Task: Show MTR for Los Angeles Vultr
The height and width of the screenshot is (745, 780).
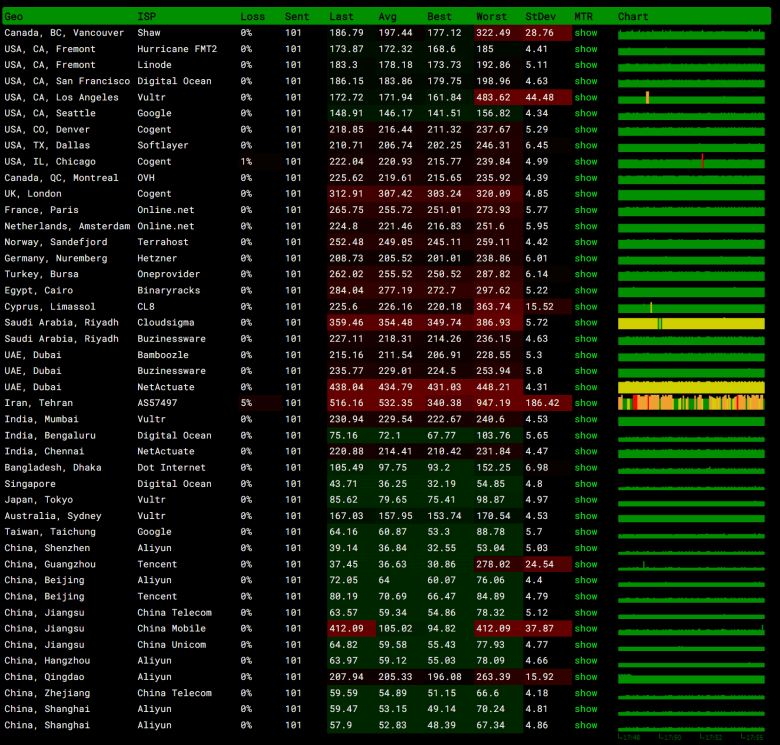Action: point(585,97)
